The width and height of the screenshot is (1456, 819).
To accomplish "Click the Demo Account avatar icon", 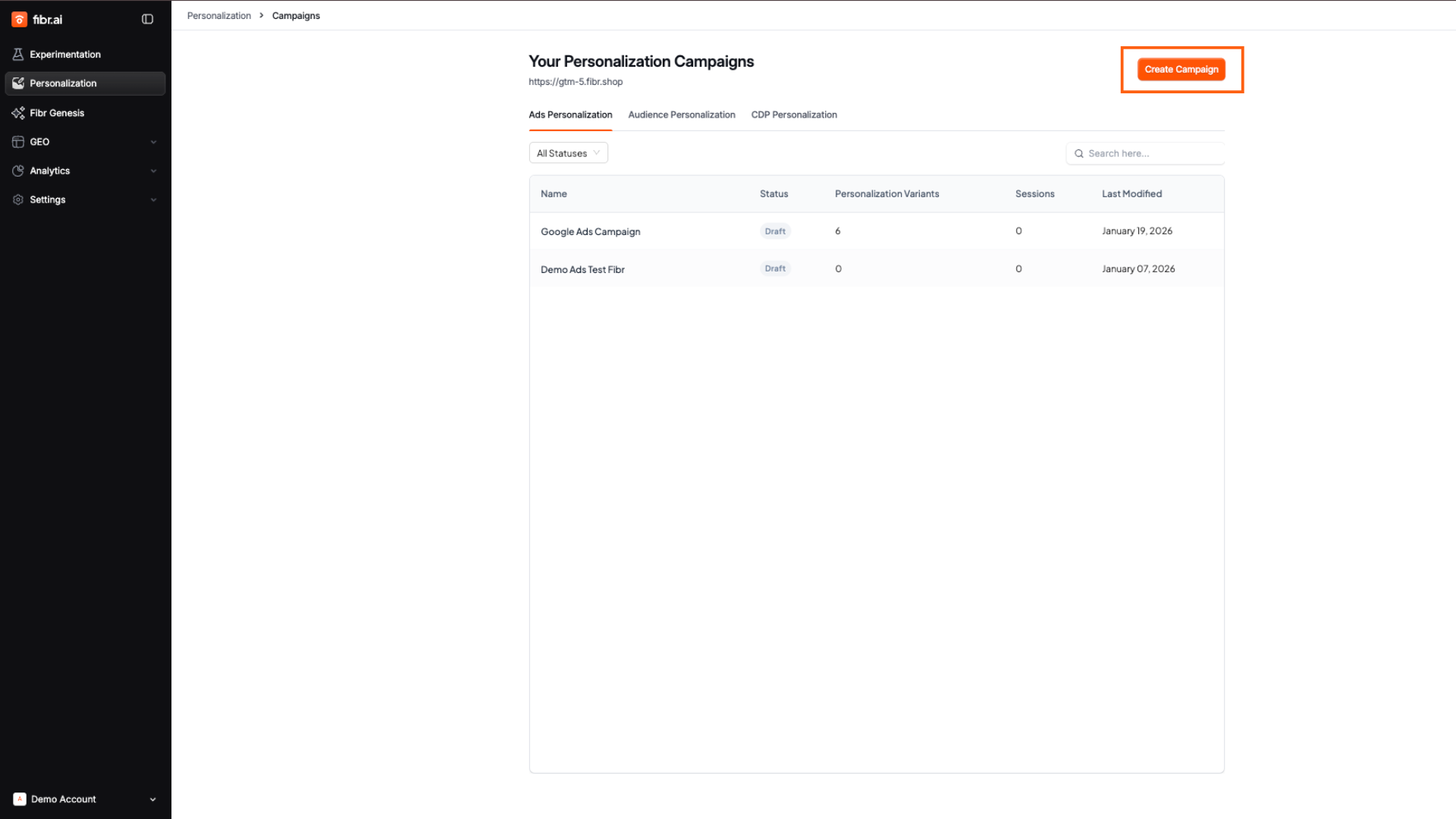I will [20, 799].
